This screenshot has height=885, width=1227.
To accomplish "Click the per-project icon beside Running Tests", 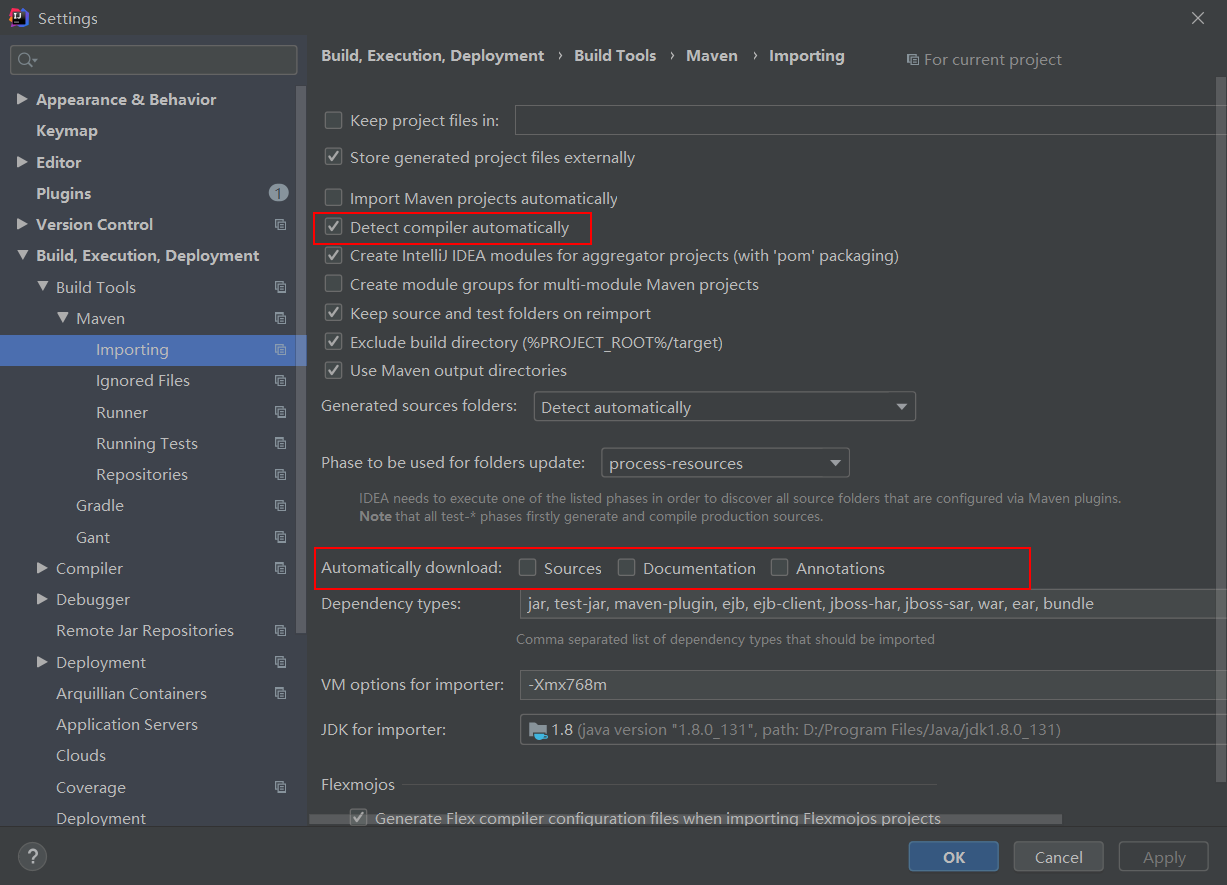I will point(280,444).
